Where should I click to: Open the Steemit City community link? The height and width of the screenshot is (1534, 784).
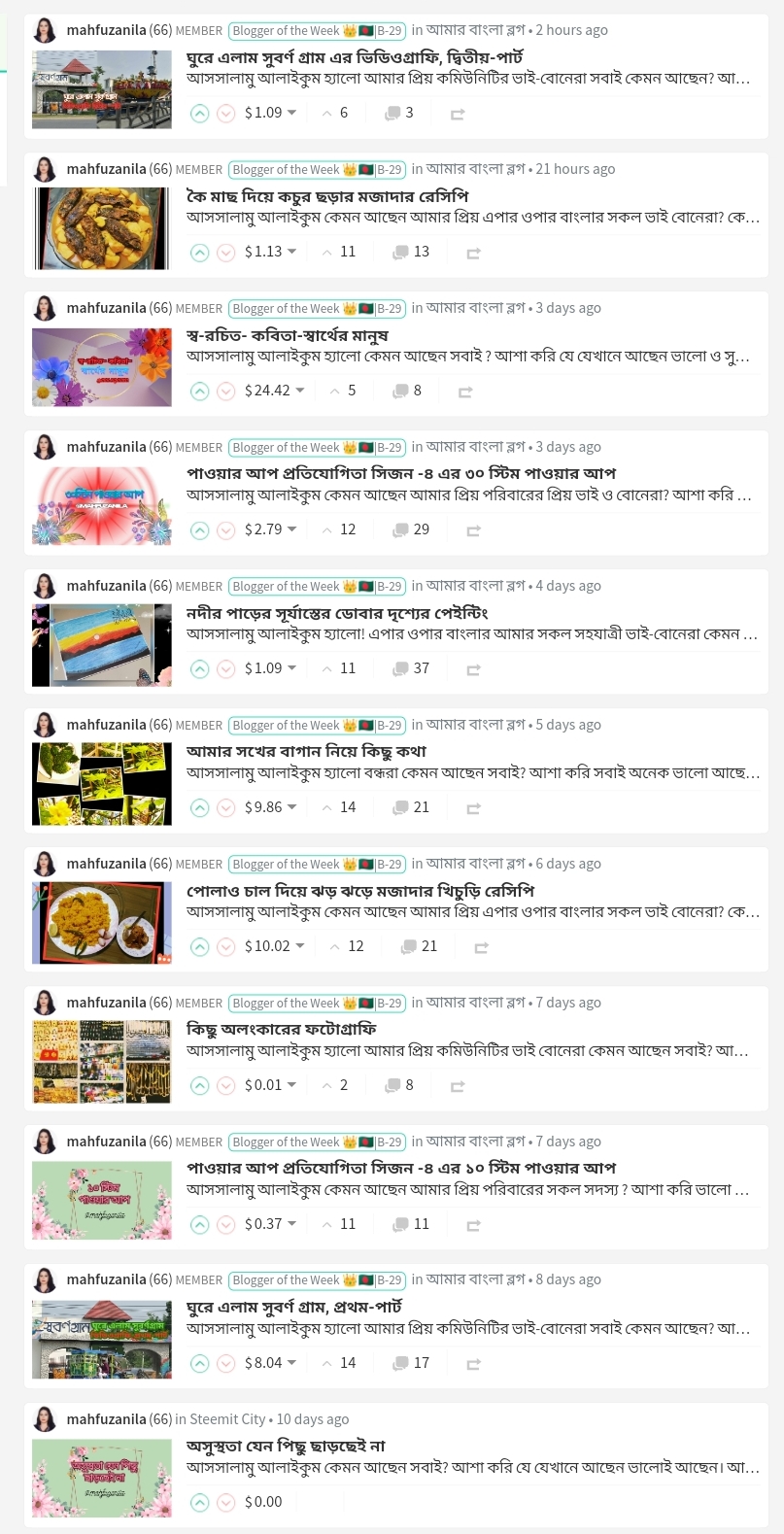(227, 1419)
